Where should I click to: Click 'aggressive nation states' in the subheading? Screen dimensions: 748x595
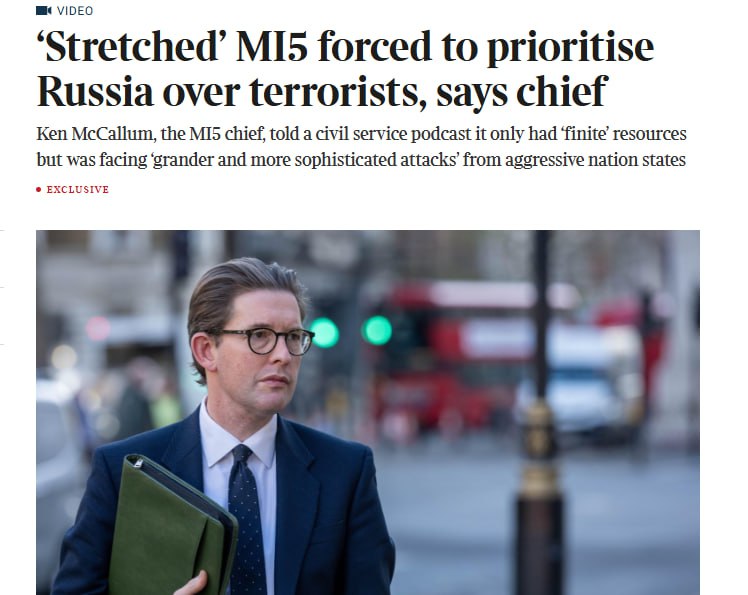coord(595,159)
